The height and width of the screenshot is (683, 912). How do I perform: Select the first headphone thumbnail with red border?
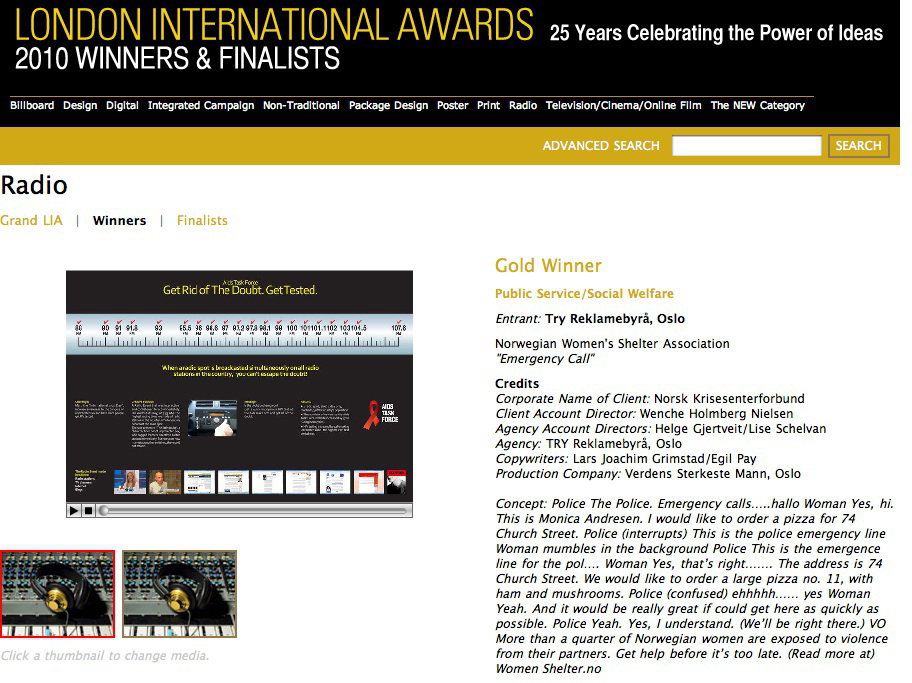(x=58, y=593)
